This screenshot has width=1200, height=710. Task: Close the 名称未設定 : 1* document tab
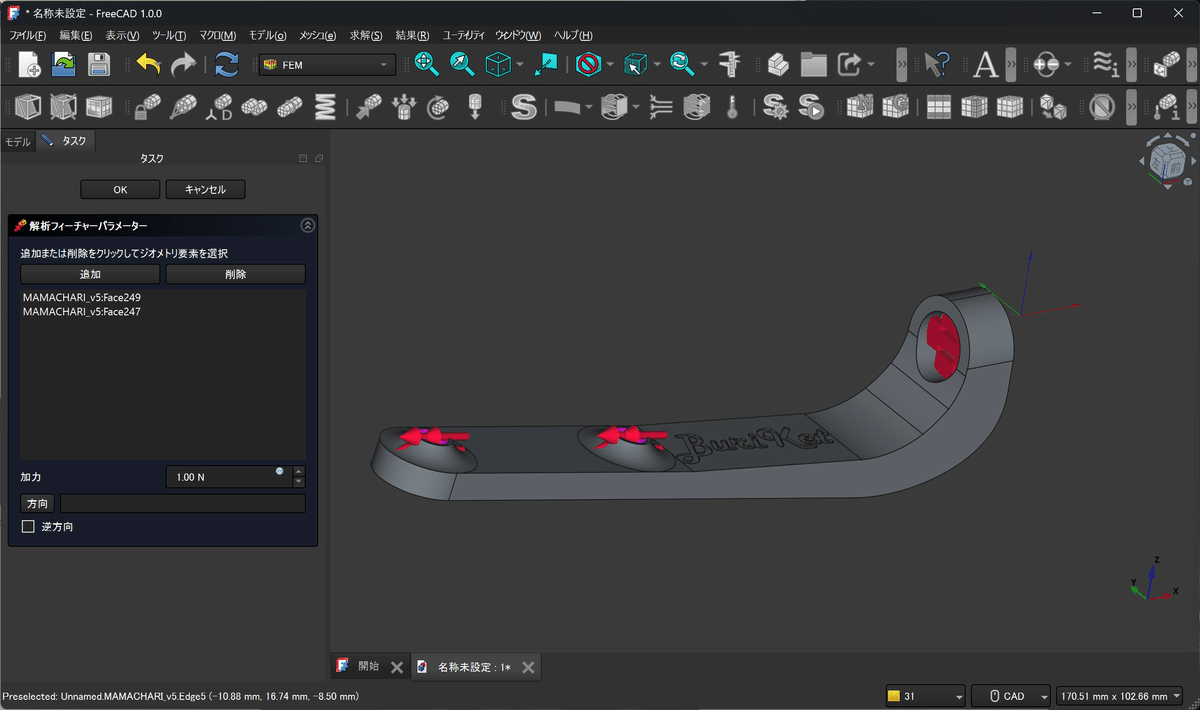[528, 667]
